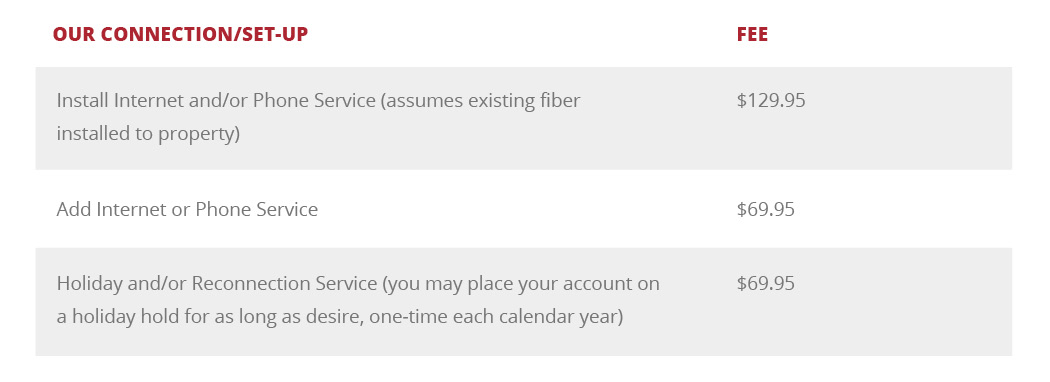Click the $129.95 install fee
The width and height of the screenshot is (1050, 382).
point(771,101)
